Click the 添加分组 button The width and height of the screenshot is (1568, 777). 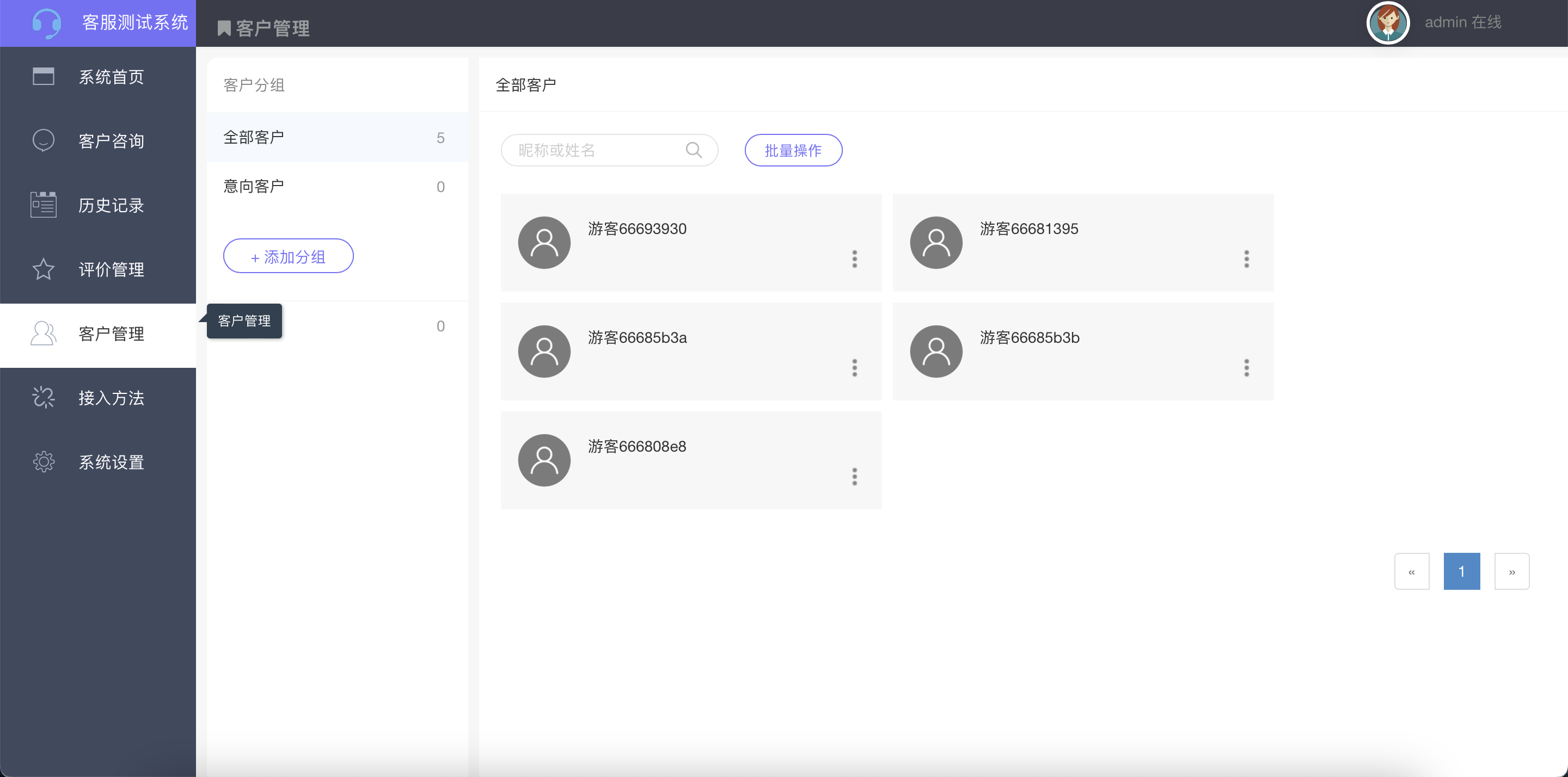288,256
